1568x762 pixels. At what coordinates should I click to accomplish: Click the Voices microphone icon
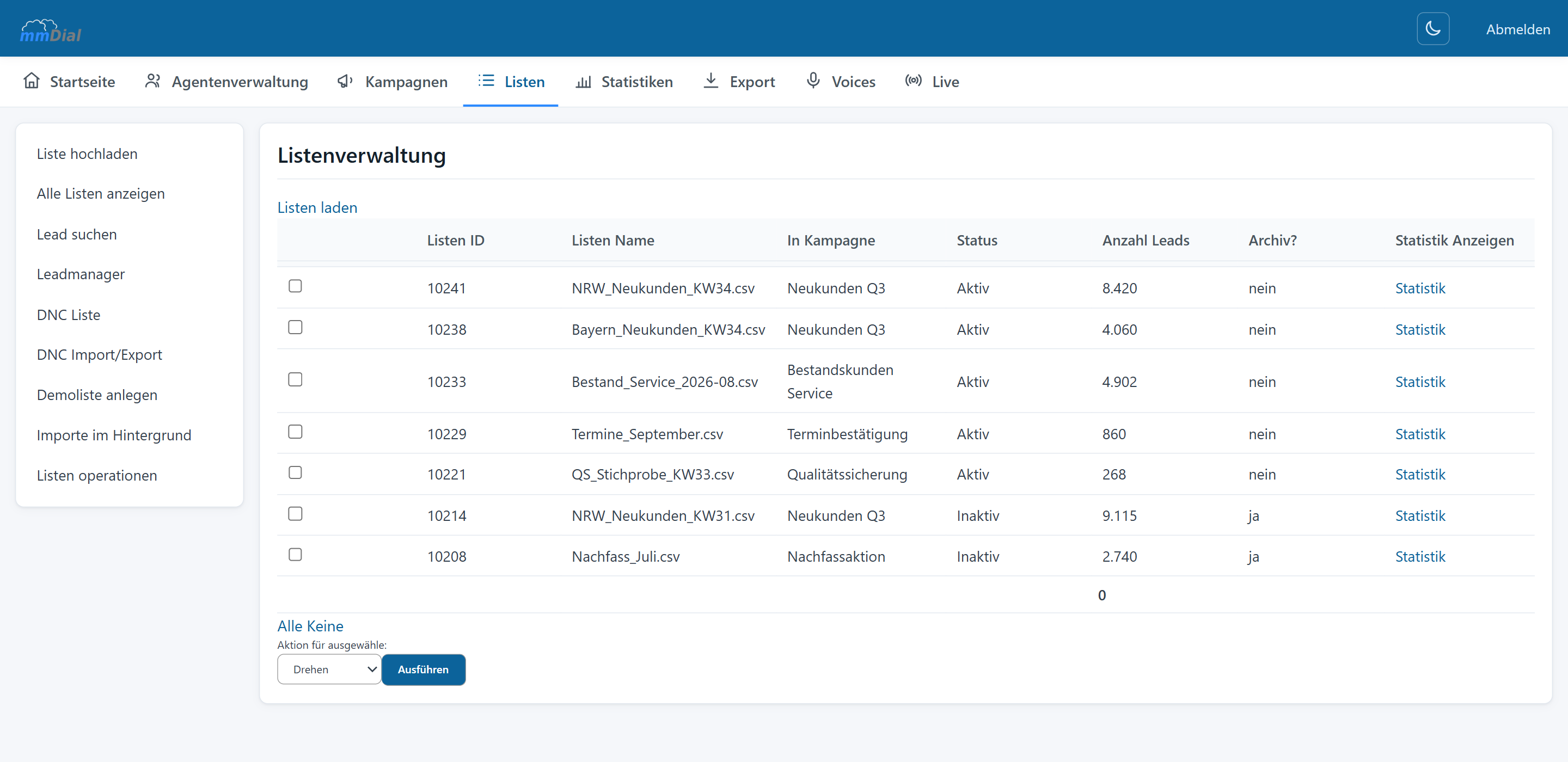(813, 81)
